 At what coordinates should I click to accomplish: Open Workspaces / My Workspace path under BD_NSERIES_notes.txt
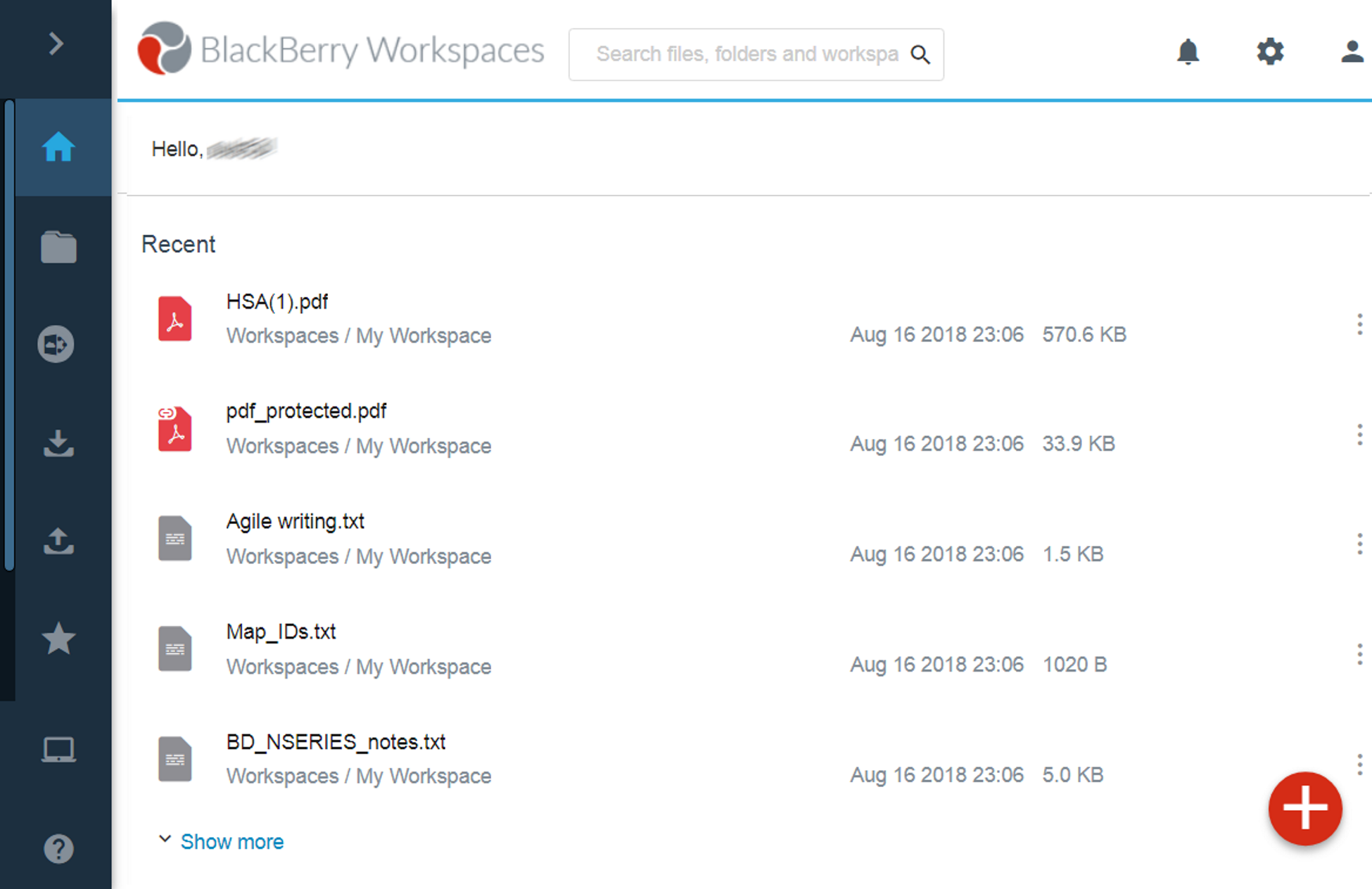359,776
